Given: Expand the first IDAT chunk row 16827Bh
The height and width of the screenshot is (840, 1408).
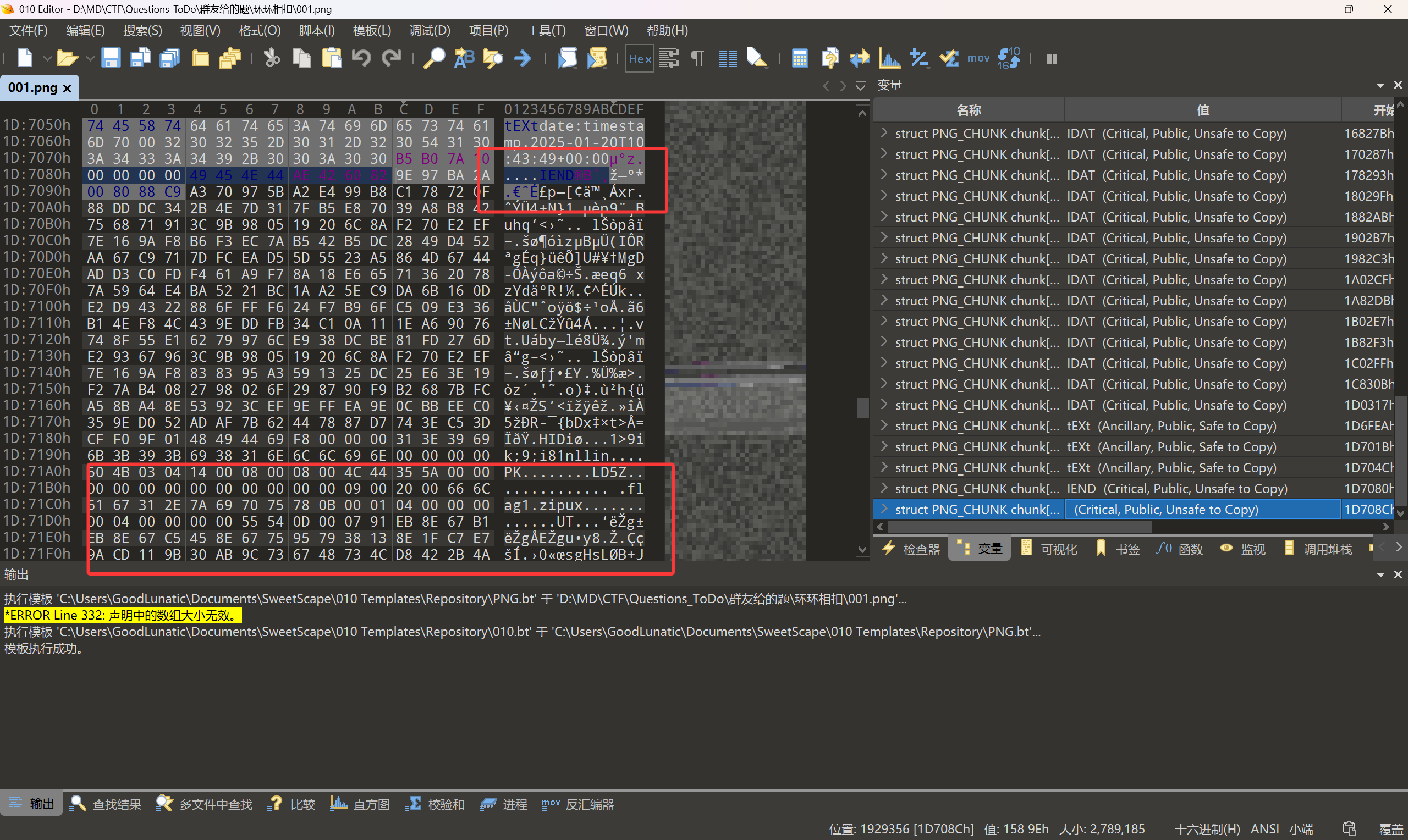Looking at the screenshot, I should coord(884,133).
